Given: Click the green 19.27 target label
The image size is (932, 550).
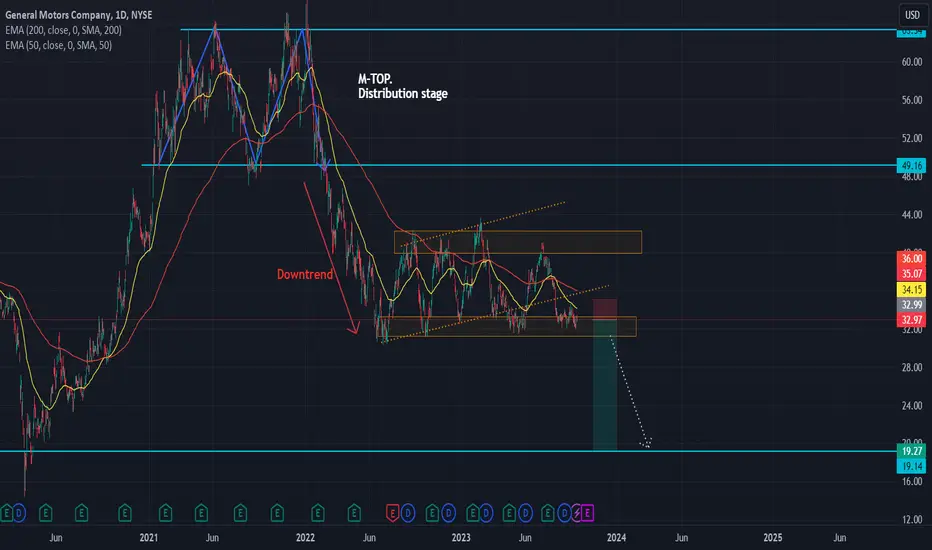Looking at the screenshot, I should 911,451.
